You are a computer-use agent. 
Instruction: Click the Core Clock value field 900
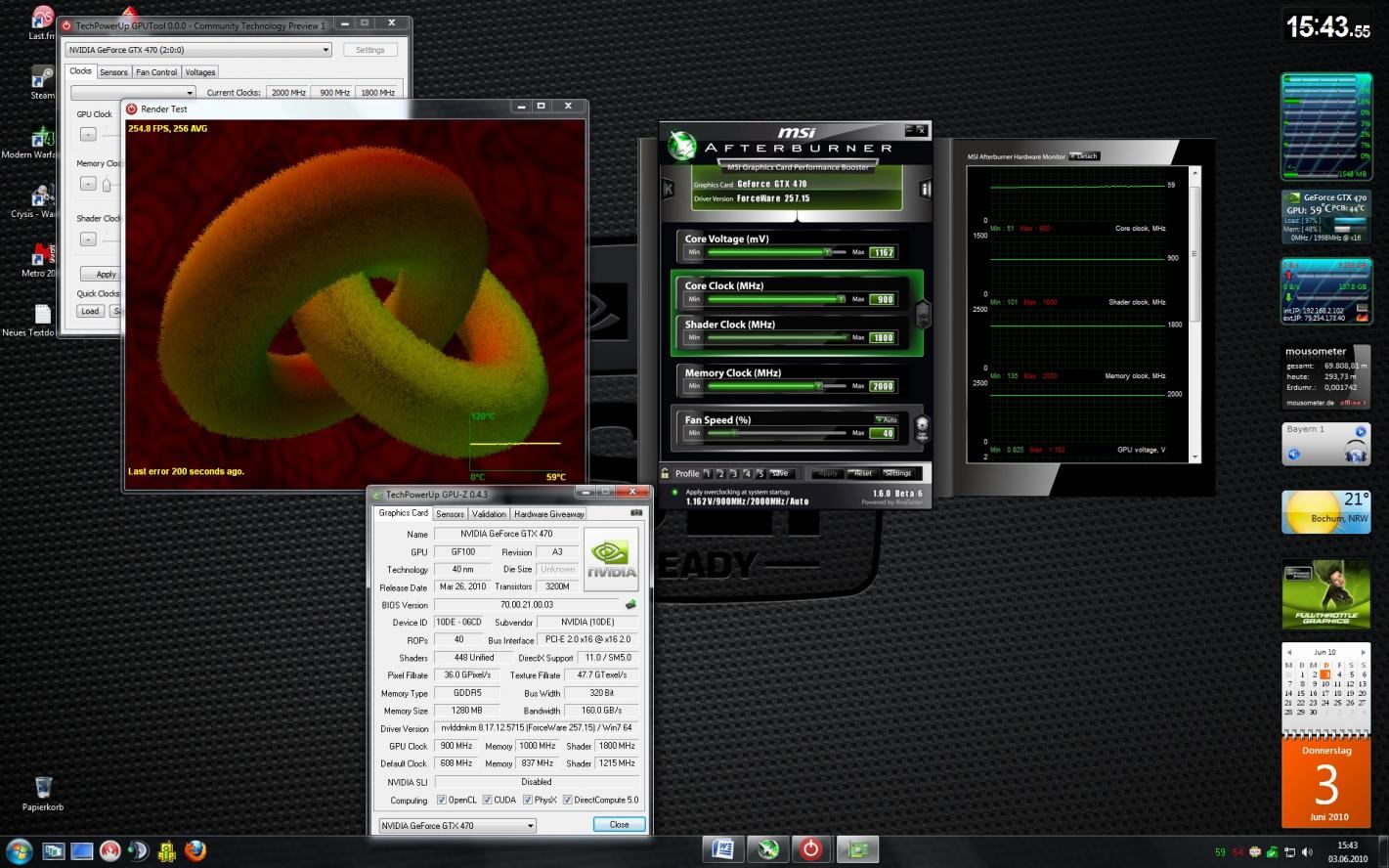point(884,299)
